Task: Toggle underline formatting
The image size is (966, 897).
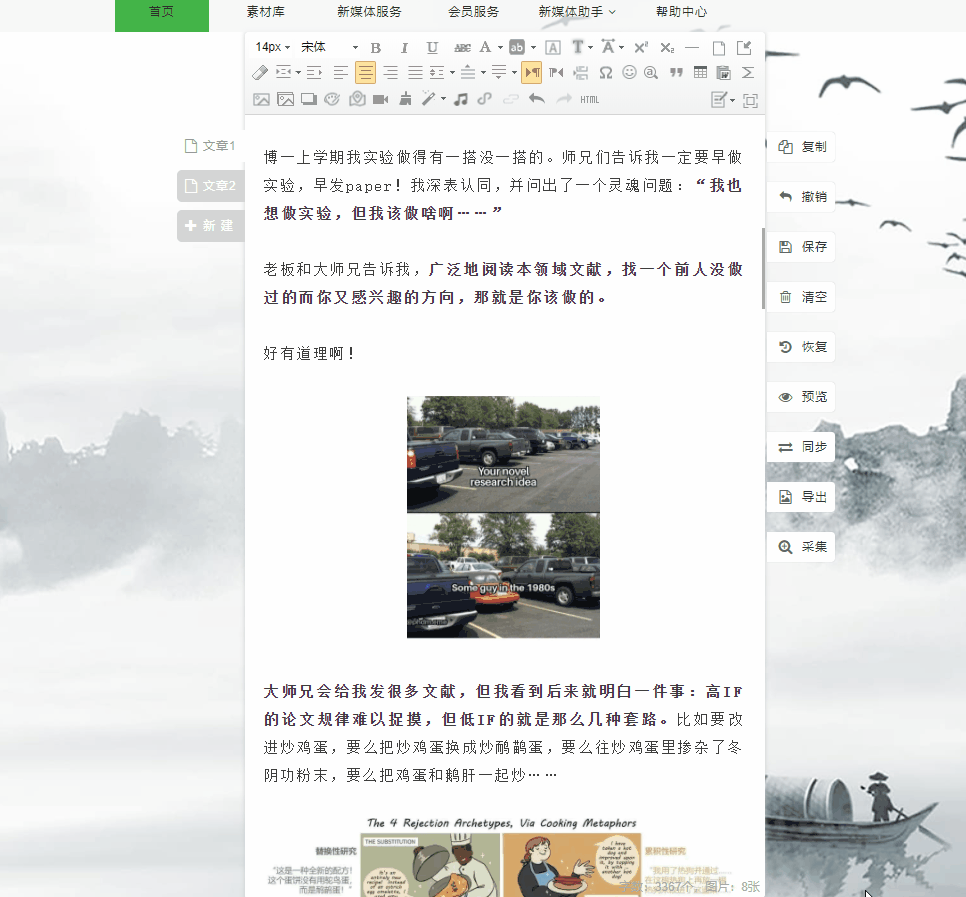Action: point(432,47)
